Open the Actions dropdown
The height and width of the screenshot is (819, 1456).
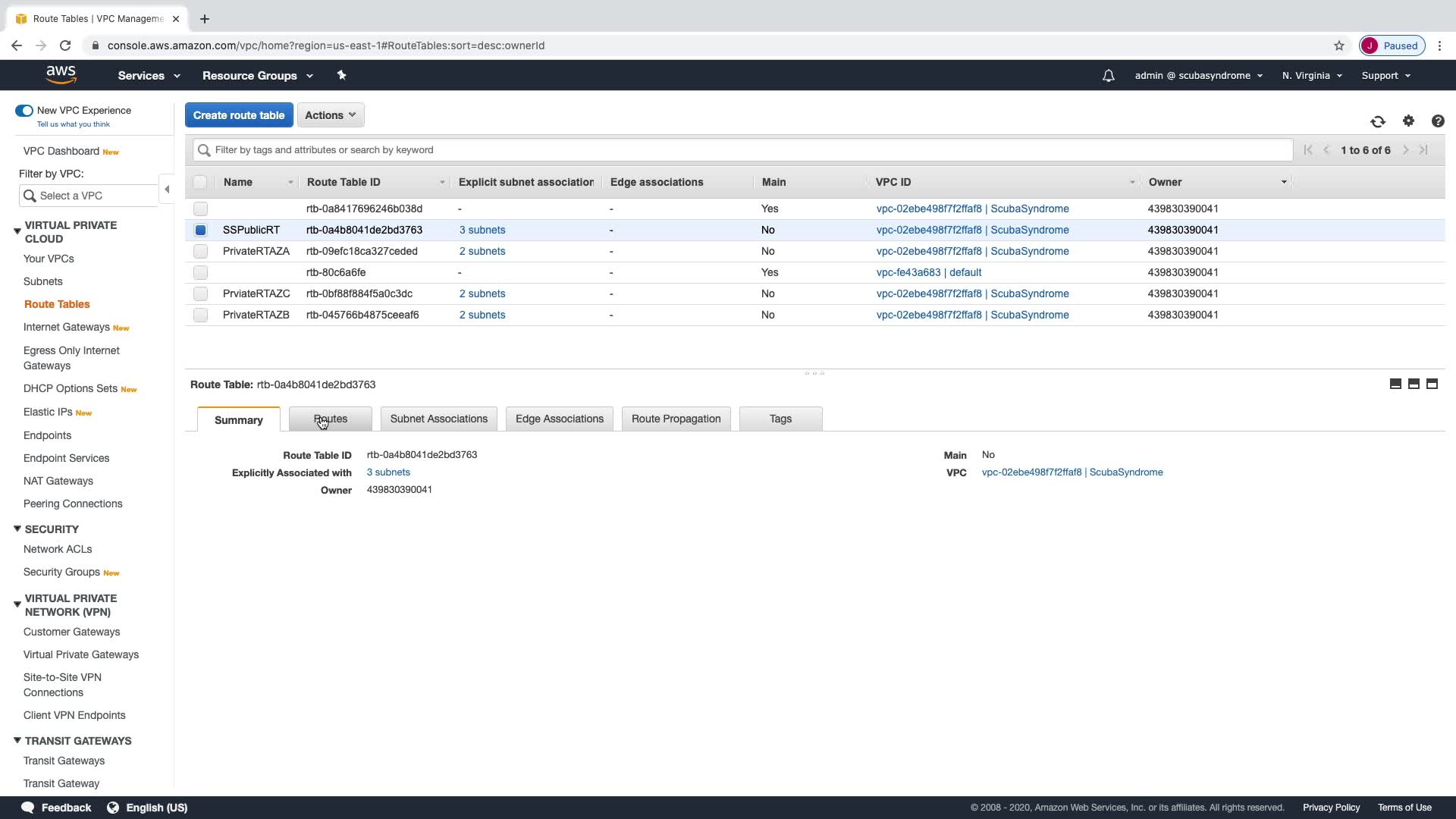pyautogui.click(x=331, y=115)
